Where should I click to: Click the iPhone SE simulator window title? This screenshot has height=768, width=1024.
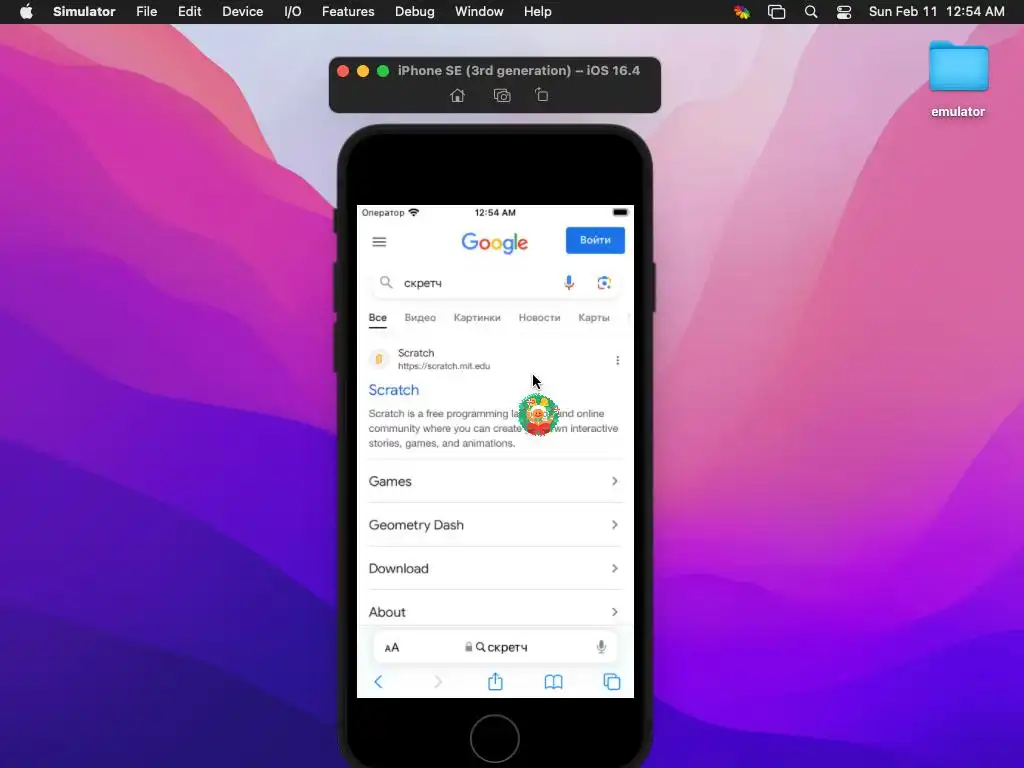(x=519, y=71)
